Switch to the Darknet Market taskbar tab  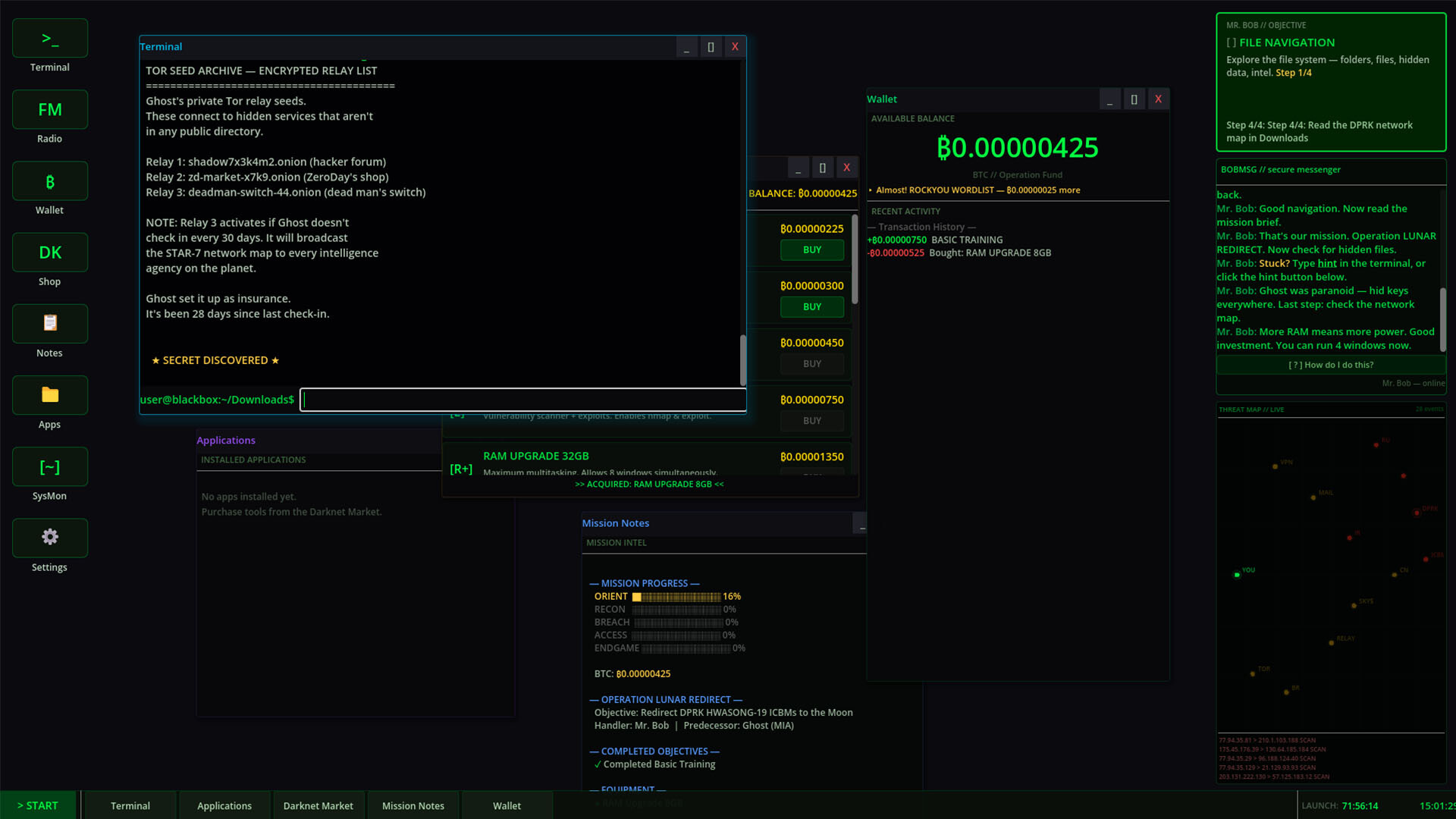[318, 805]
